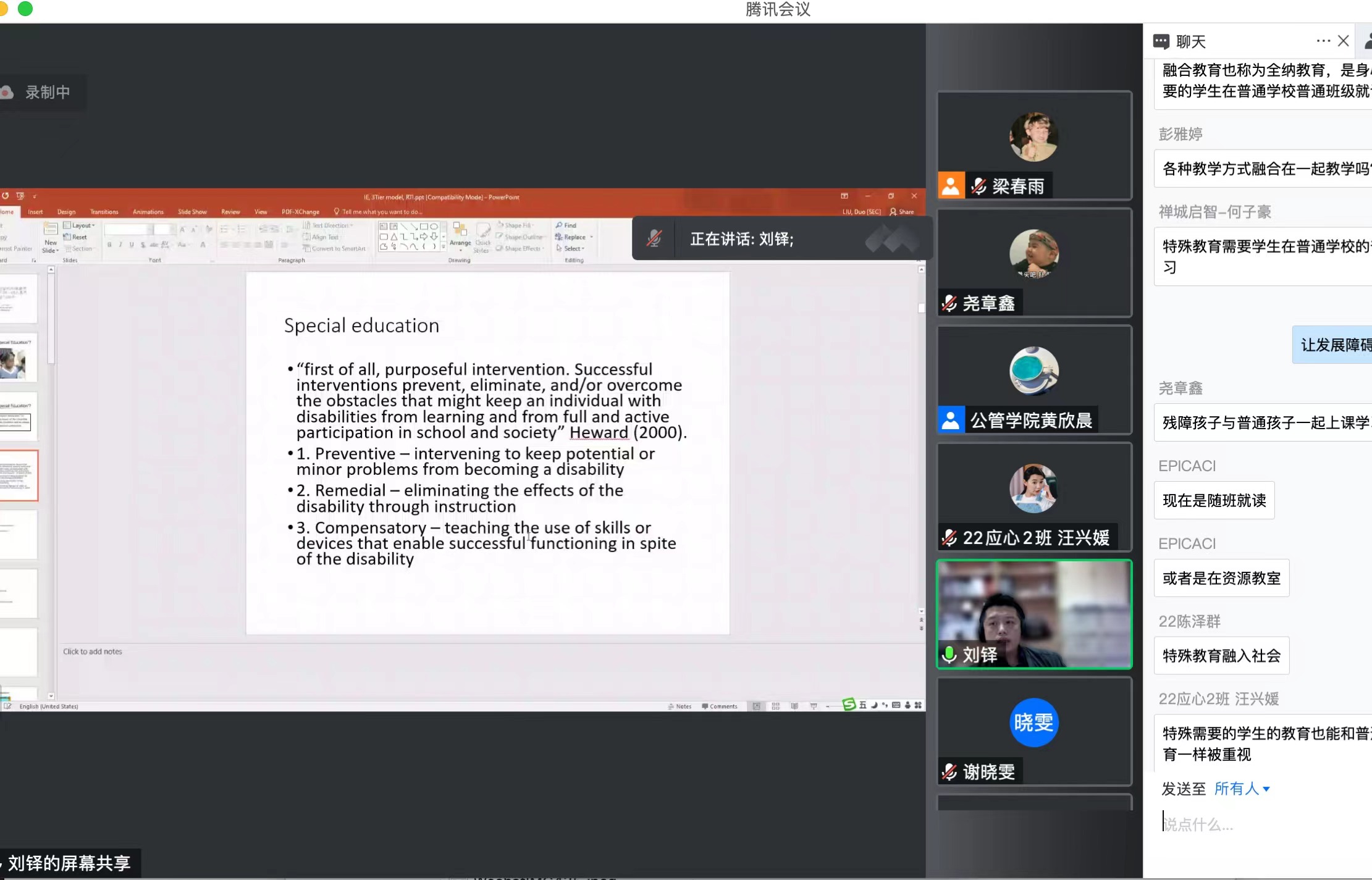Click the Share button in PowerPoint
Viewport: 1372px width, 880px height.
[x=902, y=212]
